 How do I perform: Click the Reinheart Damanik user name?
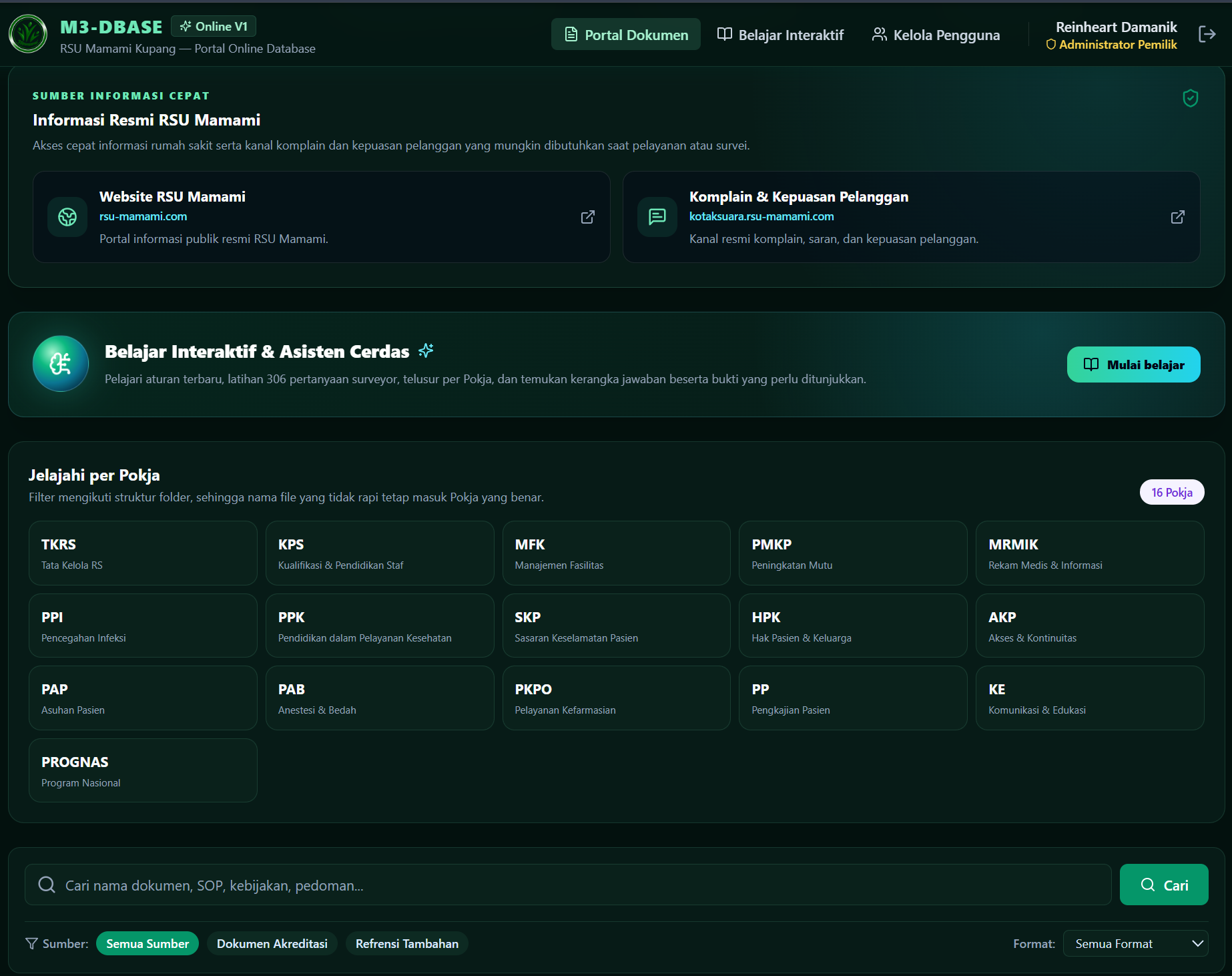(1116, 27)
